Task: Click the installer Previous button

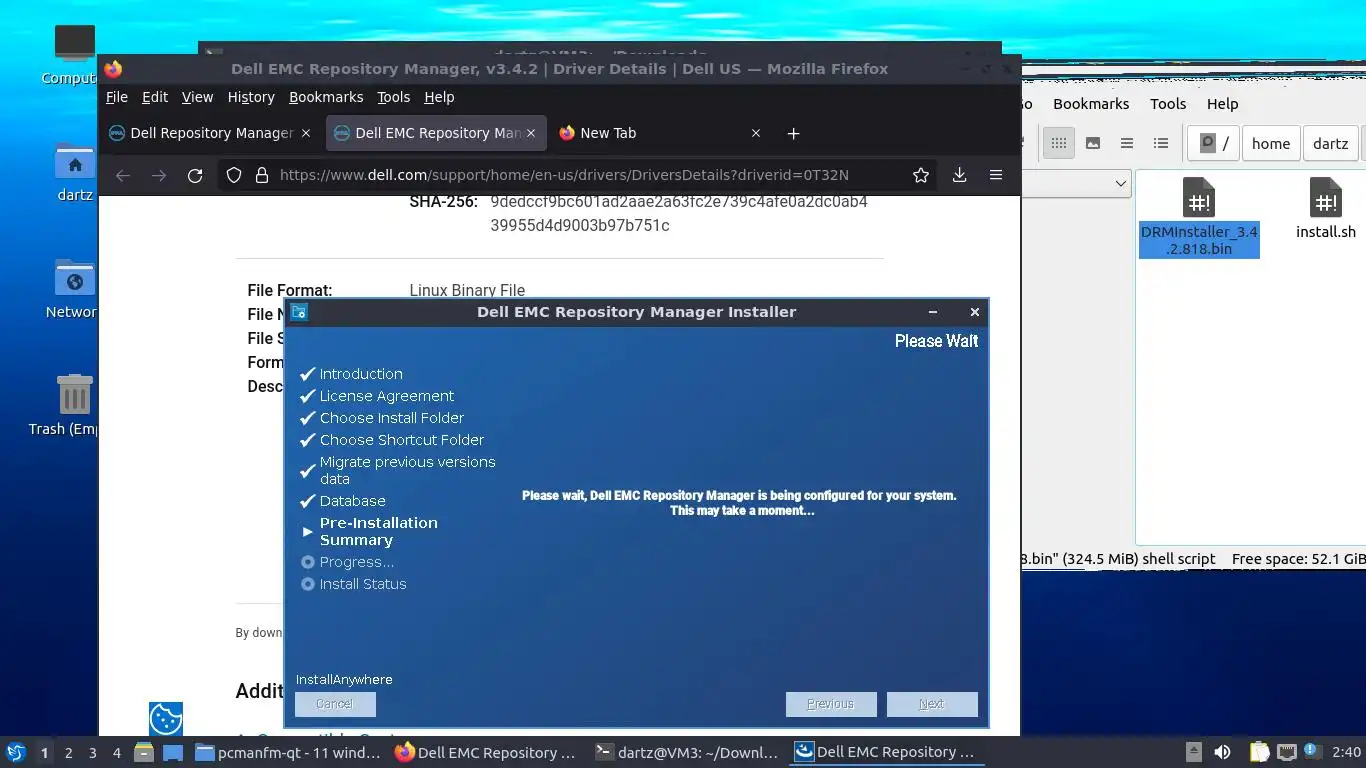Action: click(x=831, y=704)
